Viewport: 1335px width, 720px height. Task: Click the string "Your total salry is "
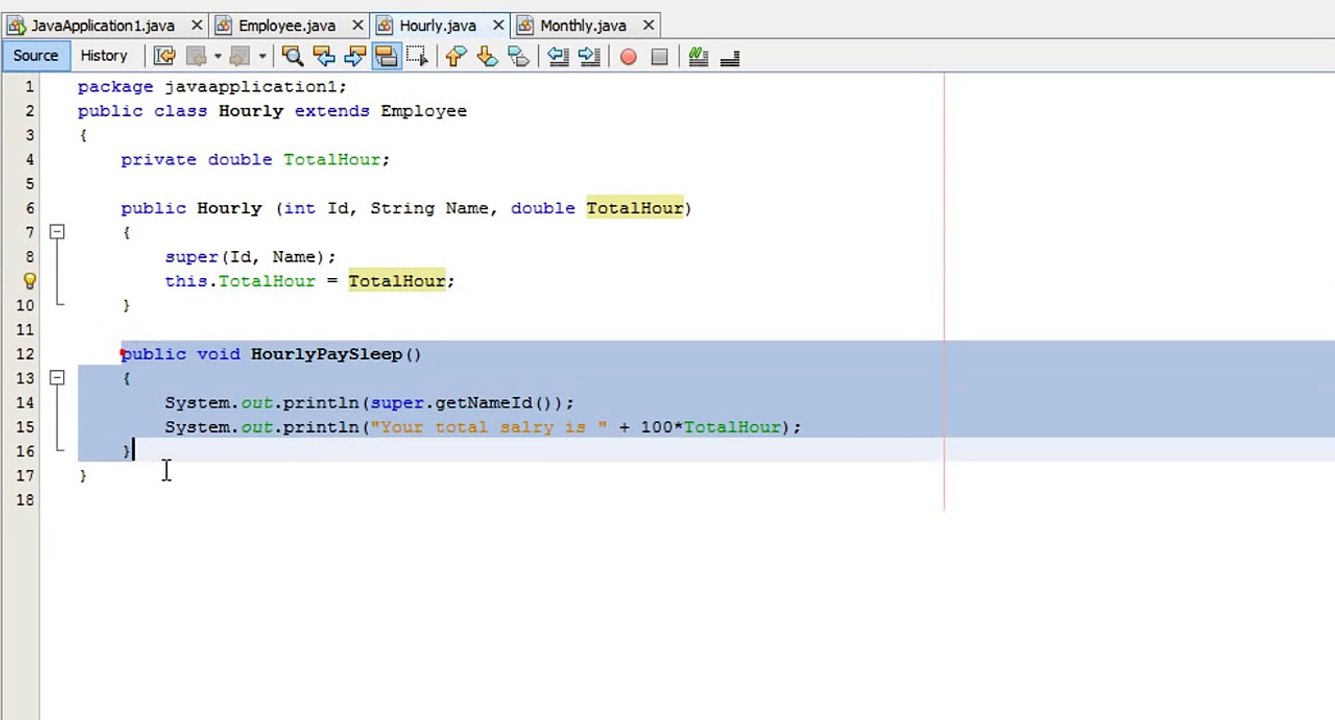tap(489, 427)
